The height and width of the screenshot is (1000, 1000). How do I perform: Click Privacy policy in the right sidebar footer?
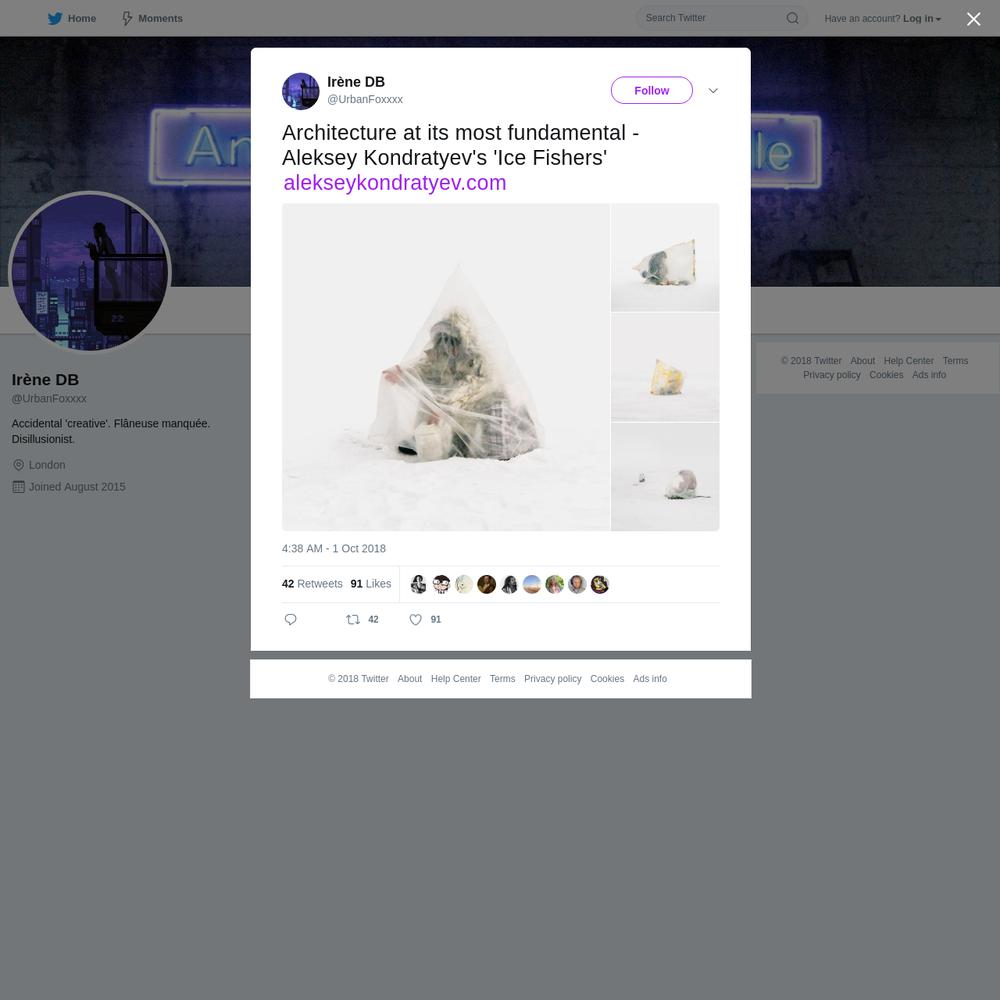point(832,374)
